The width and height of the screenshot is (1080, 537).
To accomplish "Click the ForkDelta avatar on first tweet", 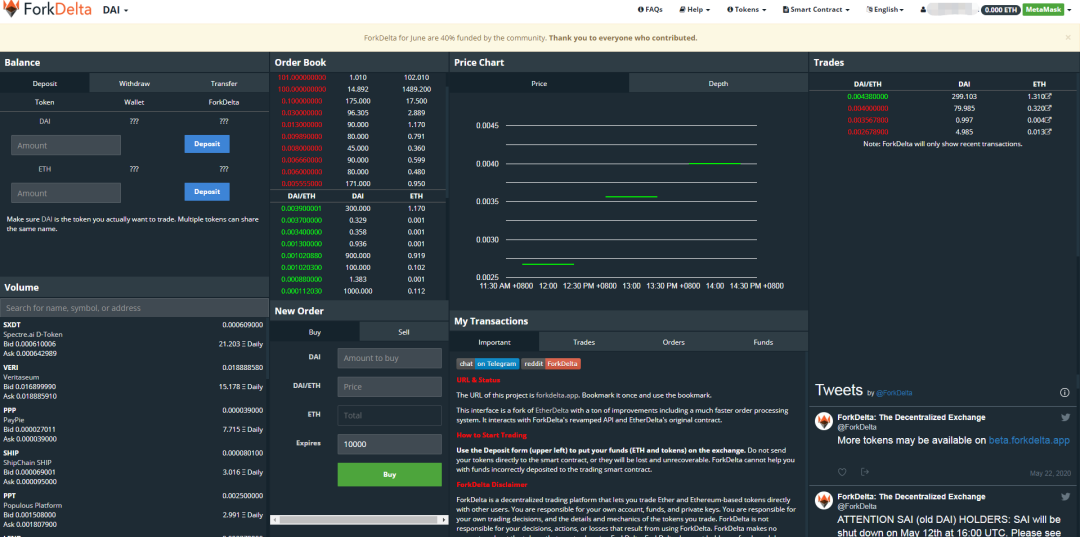I will click(x=824, y=421).
